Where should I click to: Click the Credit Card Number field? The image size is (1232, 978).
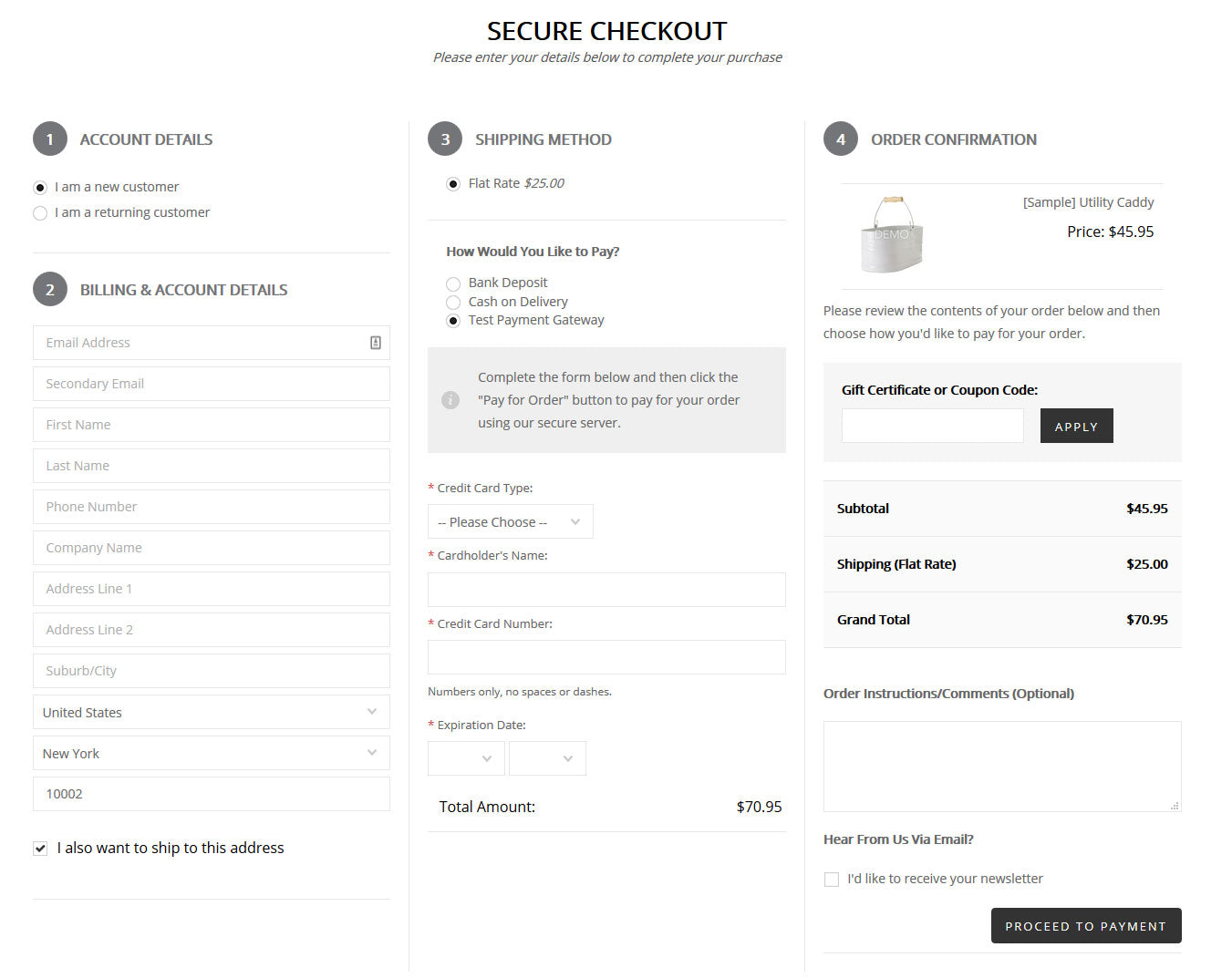606,657
